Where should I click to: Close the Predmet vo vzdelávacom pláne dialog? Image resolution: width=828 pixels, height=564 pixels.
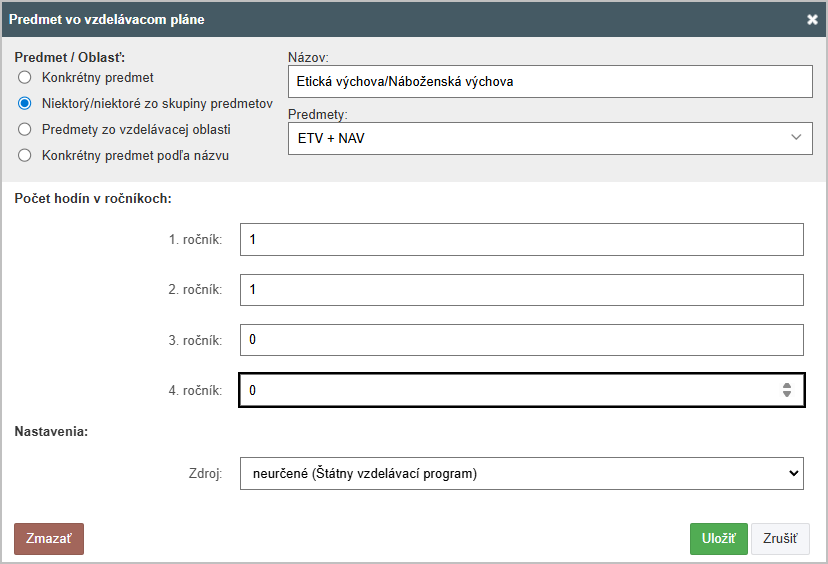812,20
